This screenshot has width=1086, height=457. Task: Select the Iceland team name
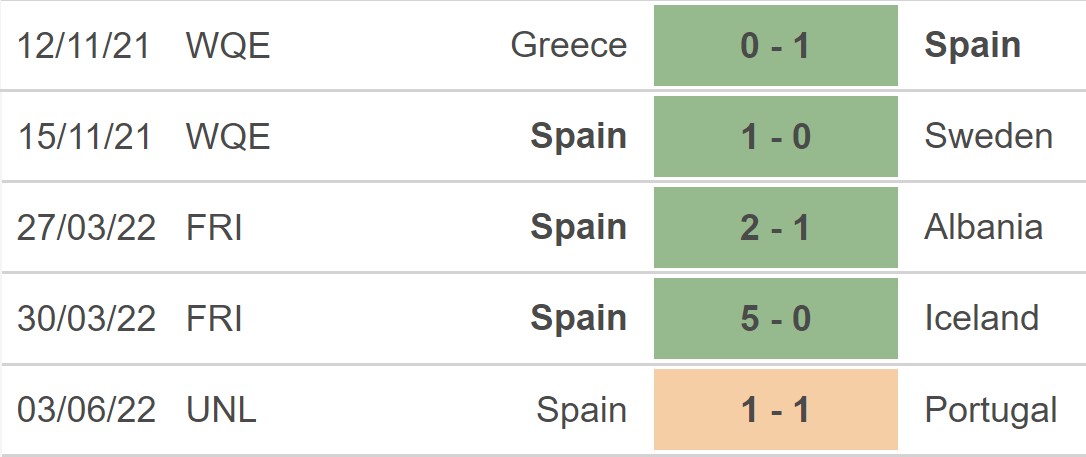(x=981, y=318)
